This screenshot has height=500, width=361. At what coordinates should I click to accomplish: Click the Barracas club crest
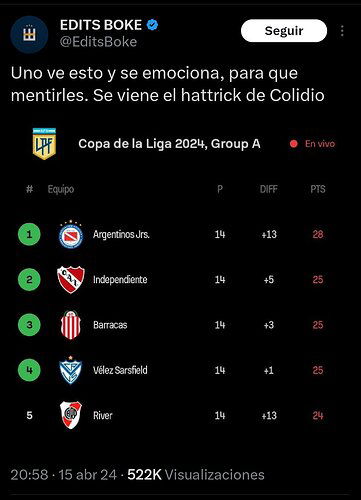(x=71, y=325)
